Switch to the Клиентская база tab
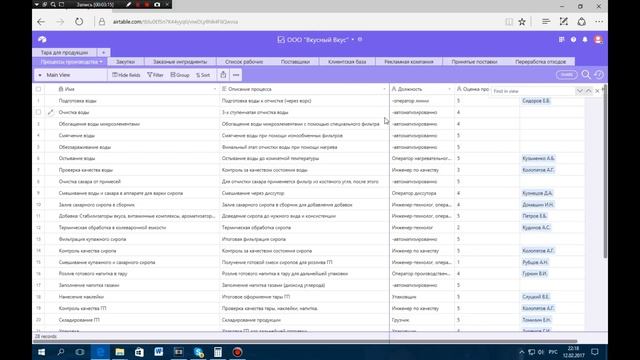Image resolution: width=640 pixels, height=360 pixels. point(347,62)
